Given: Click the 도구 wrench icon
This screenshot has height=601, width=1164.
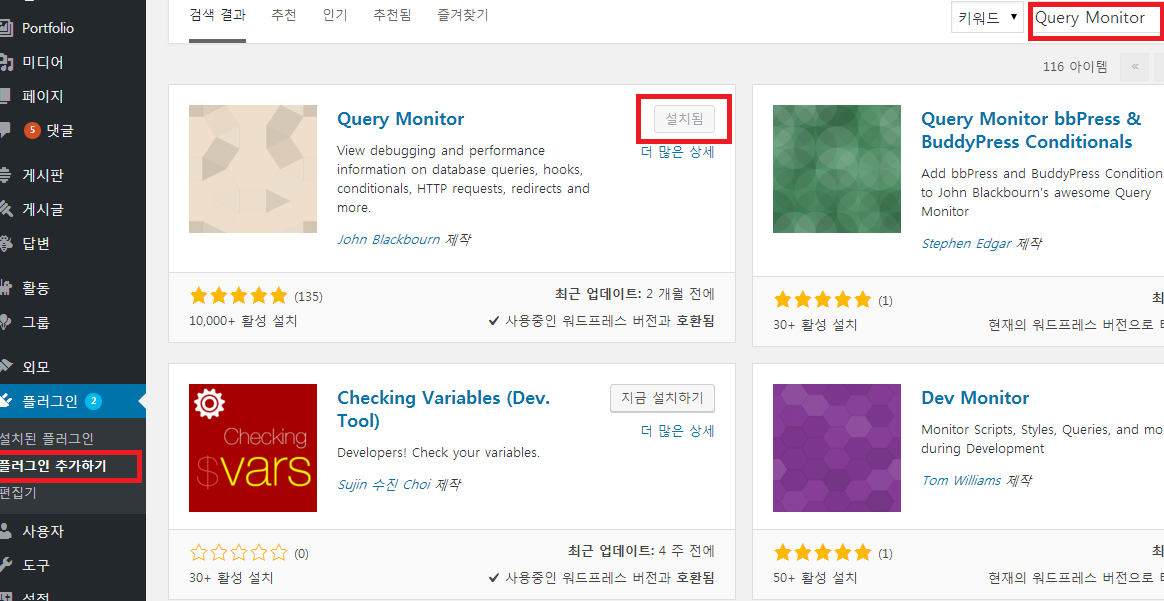Looking at the screenshot, I should pyautogui.click(x=5, y=565).
